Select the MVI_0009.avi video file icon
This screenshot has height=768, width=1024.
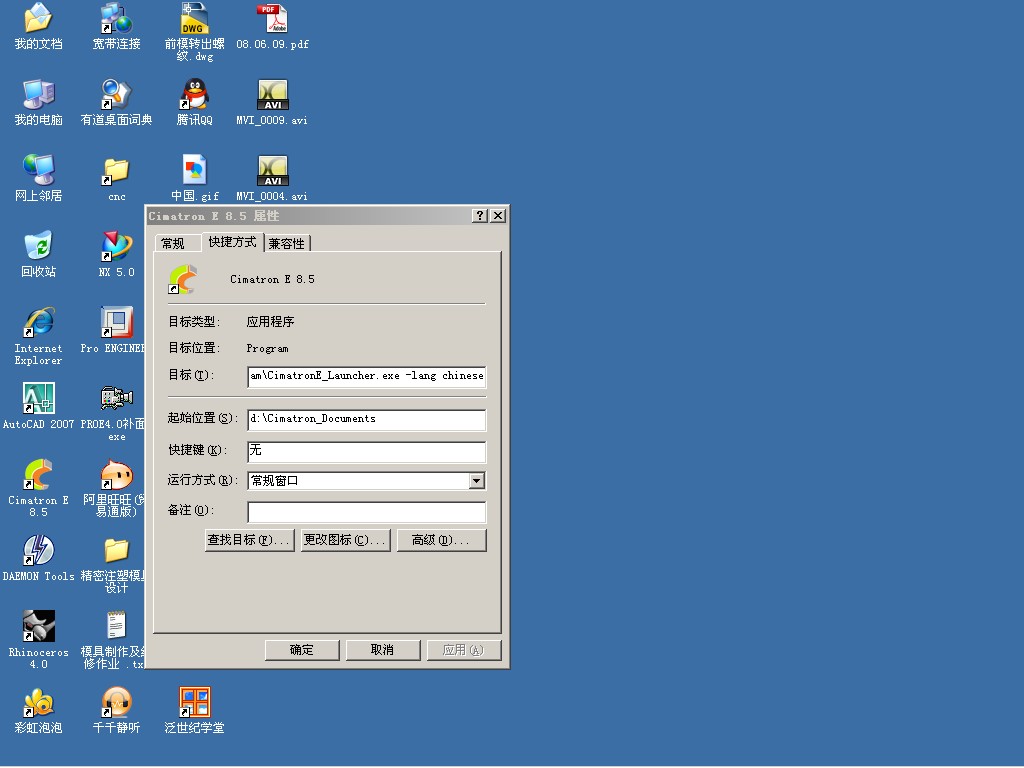coord(272,95)
